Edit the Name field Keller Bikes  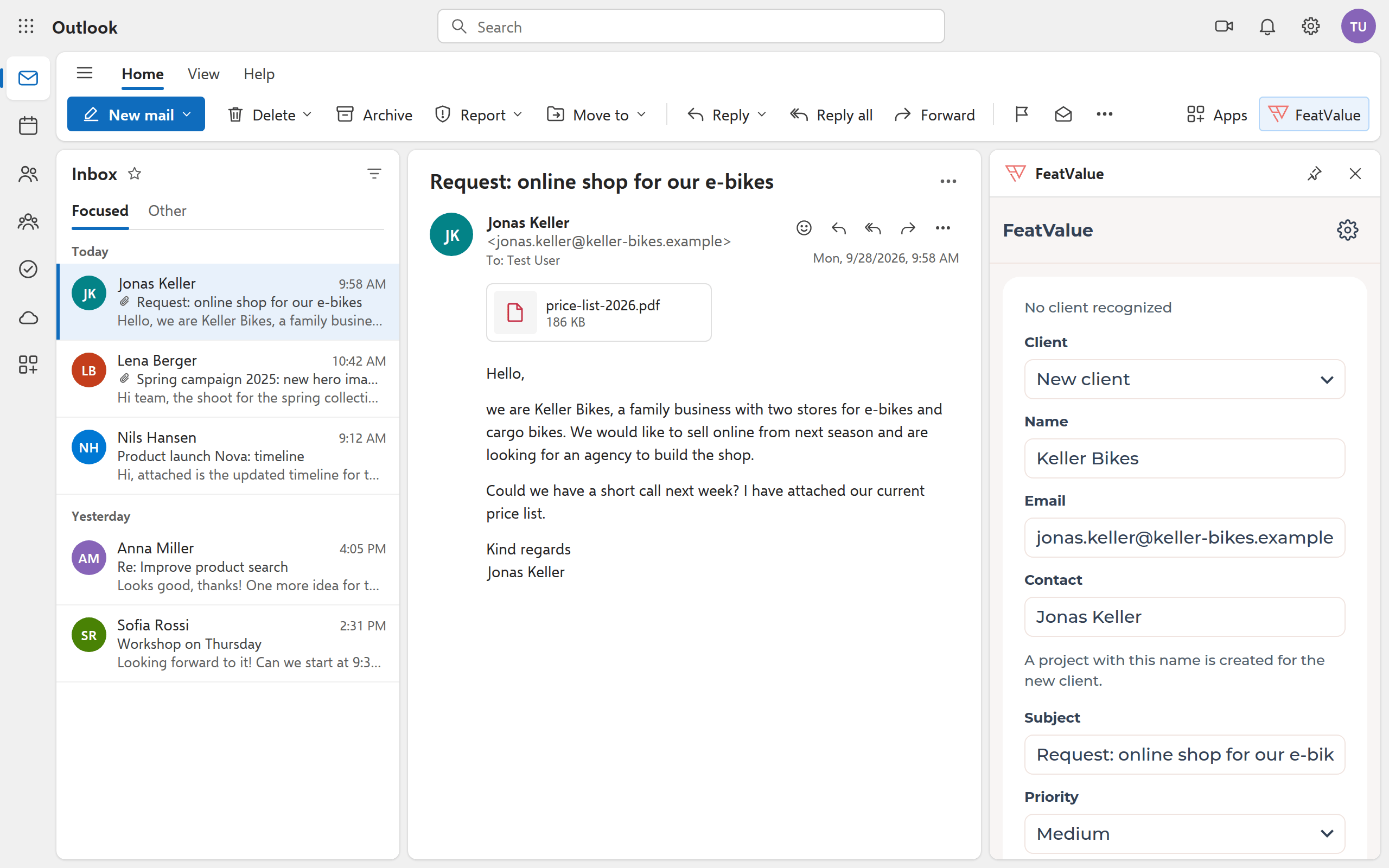tap(1184, 459)
